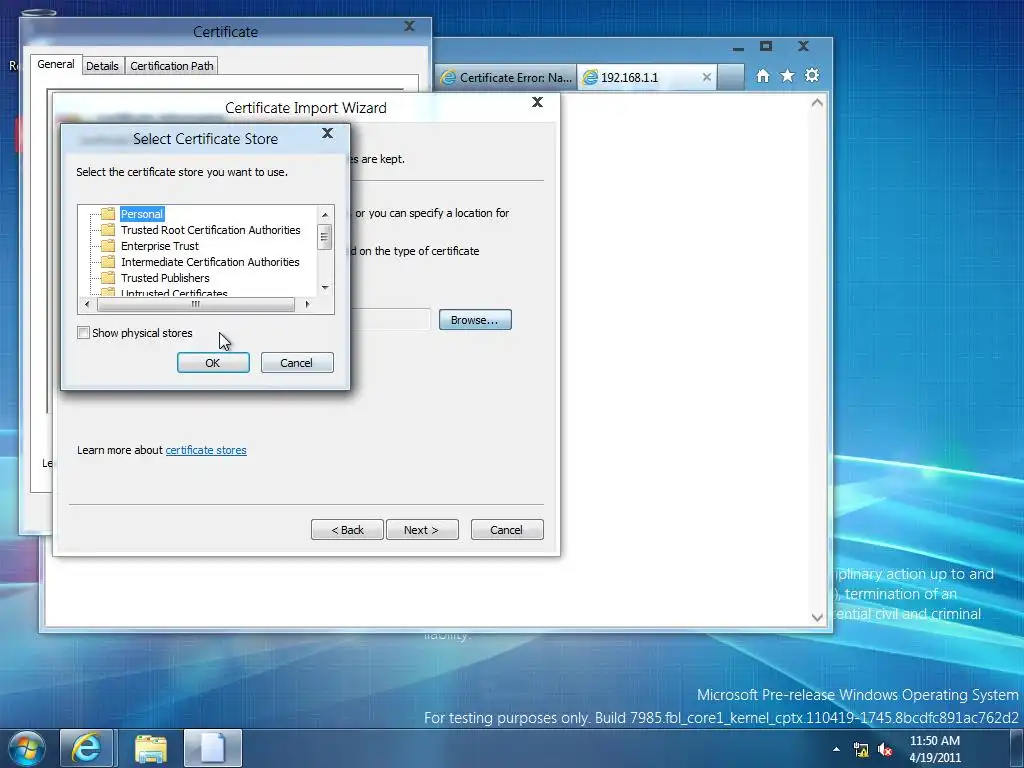Enable Show physical stores checkbox

click(x=84, y=333)
